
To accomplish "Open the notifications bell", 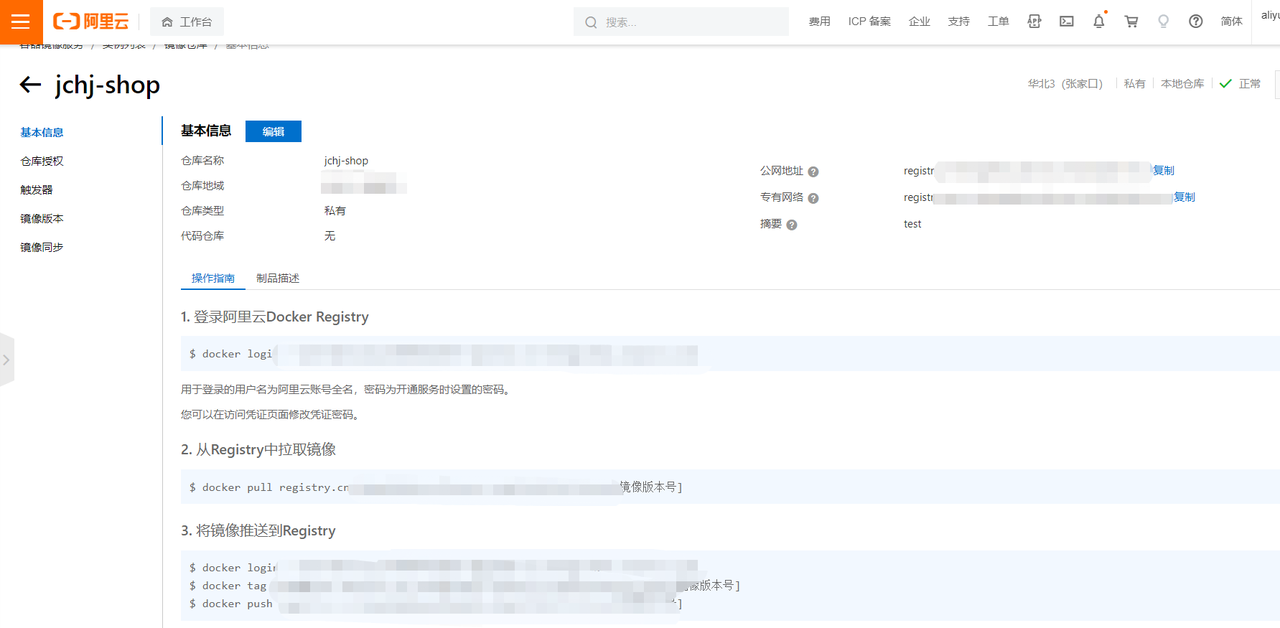I will point(1099,22).
